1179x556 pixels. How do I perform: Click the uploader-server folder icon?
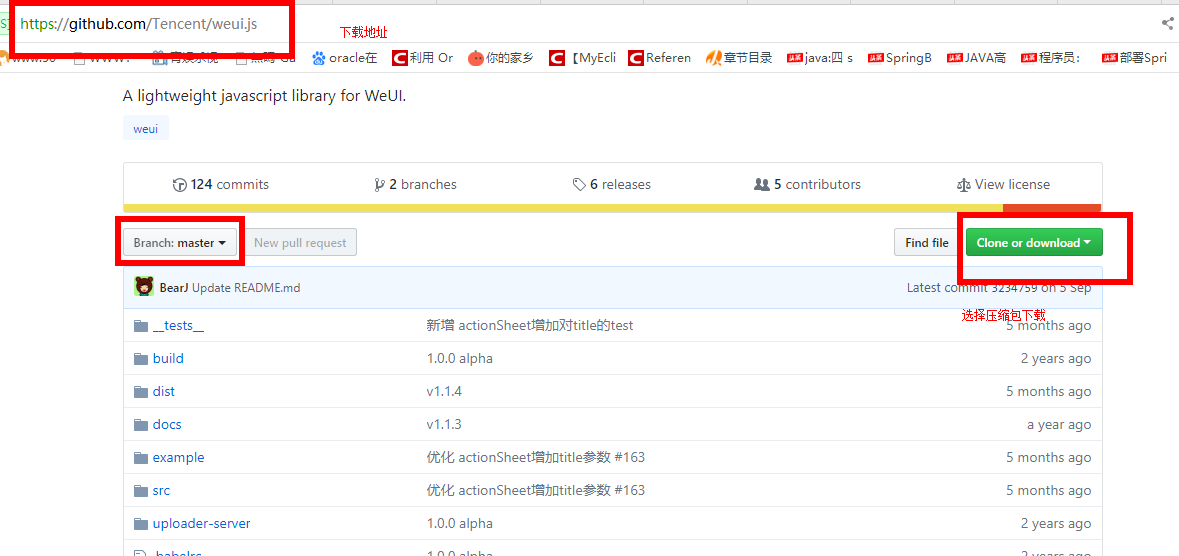pyautogui.click(x=141, y=524)
